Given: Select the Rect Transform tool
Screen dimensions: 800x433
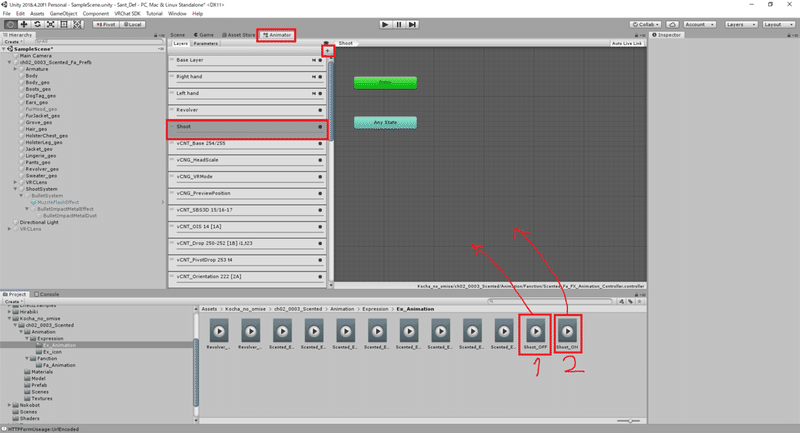Looking at the screenshot, I should click(x=64, y=24).
